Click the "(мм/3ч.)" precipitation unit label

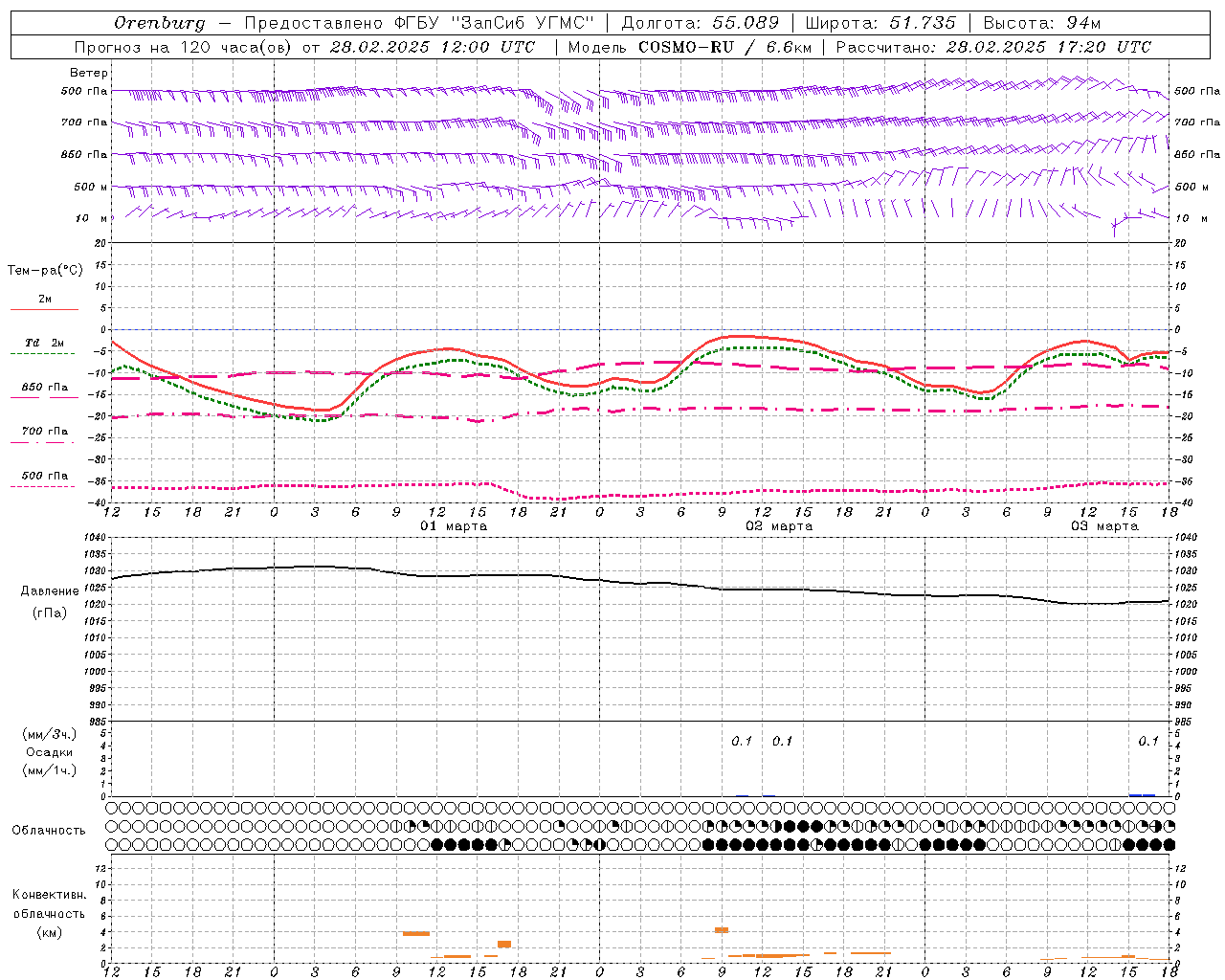click(50, 734)
